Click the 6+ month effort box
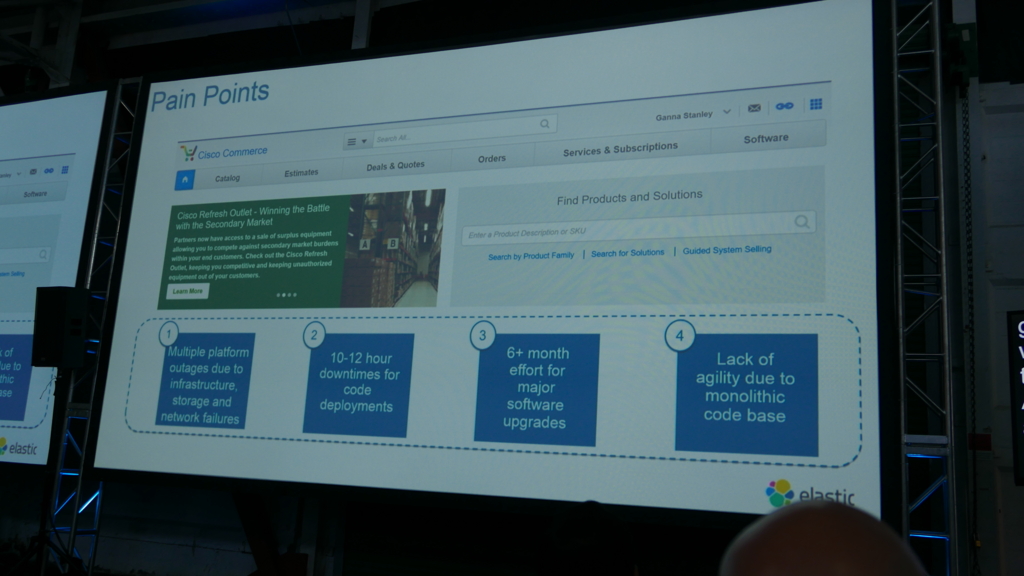 (536, 389)
